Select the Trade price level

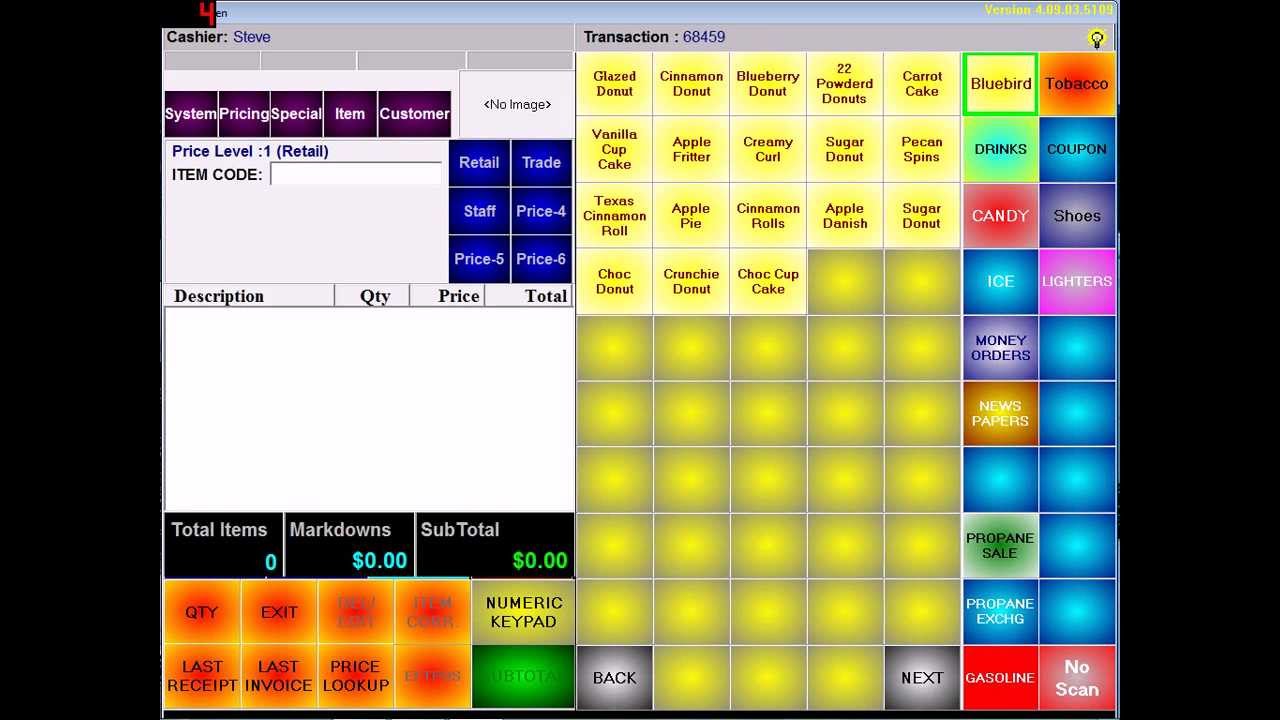tap(541, 163)
